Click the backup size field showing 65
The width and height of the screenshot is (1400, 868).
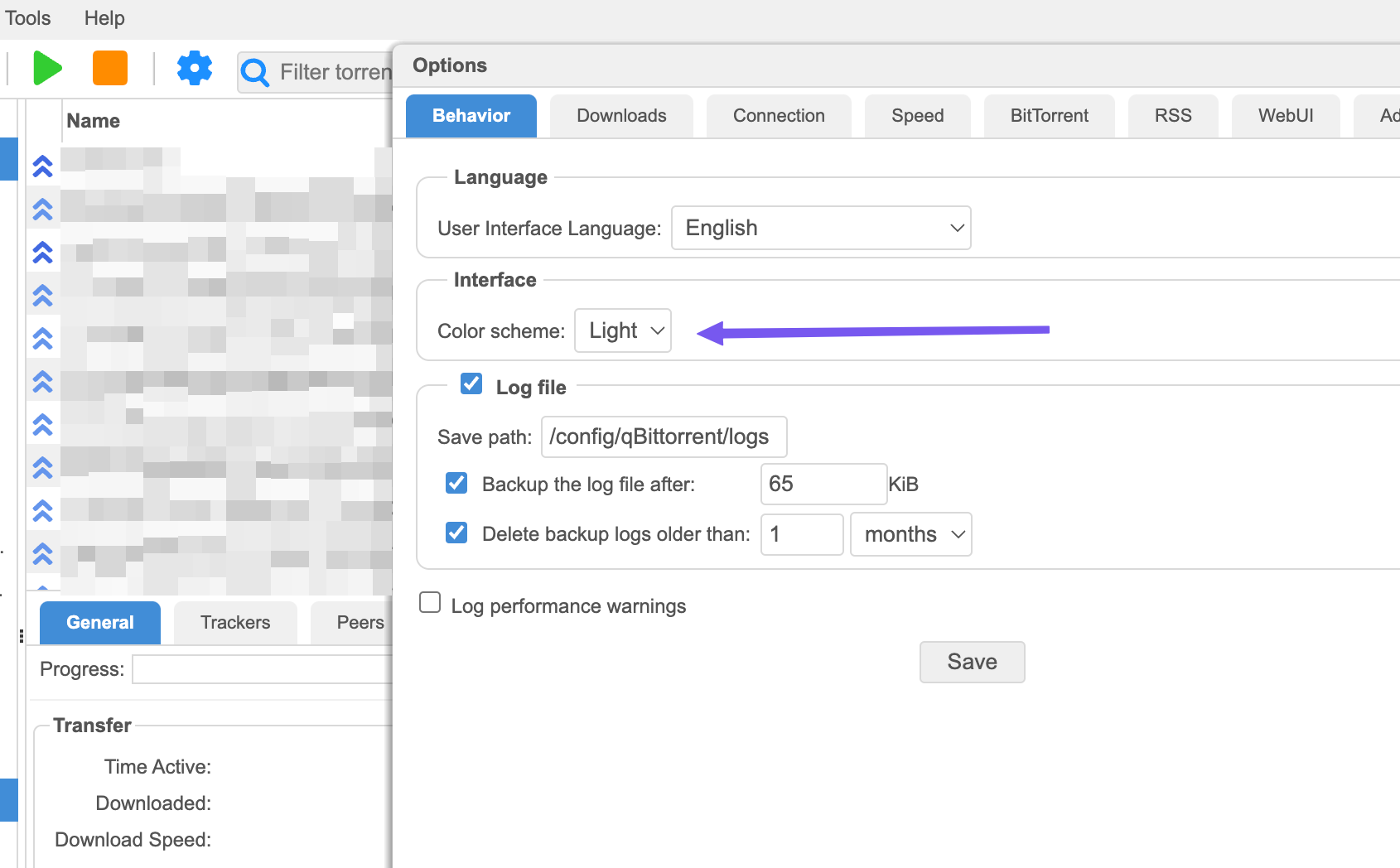[x=824, y=484]
